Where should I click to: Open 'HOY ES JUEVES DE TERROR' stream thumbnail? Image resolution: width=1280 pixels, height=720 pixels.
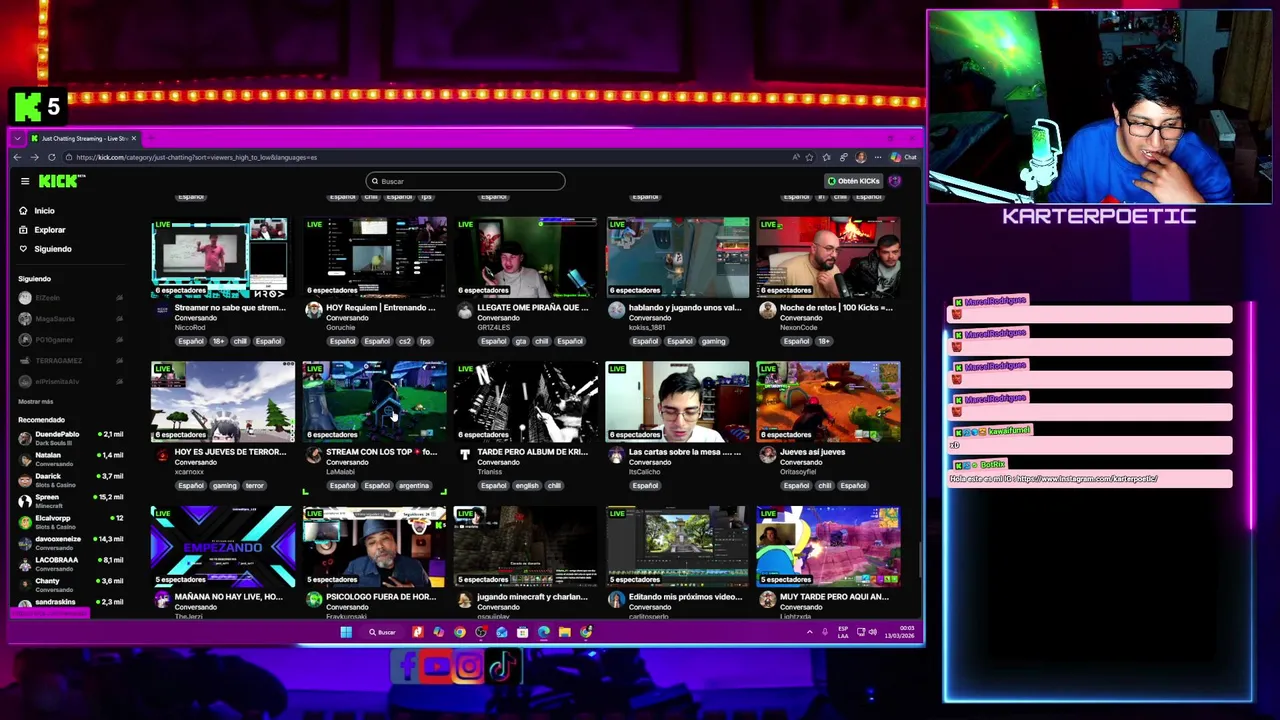[x=223, y=401]
